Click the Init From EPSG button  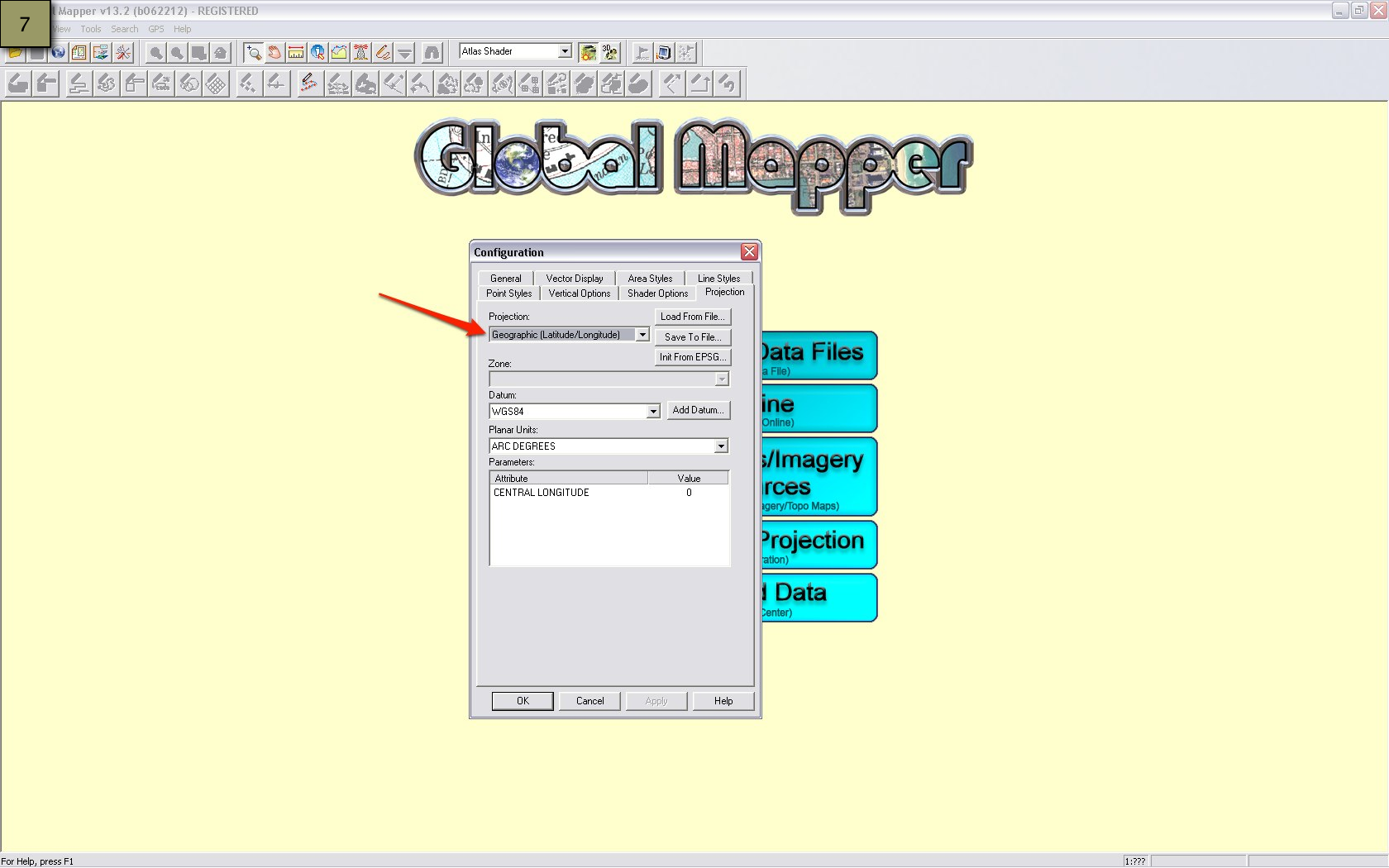click(693, 357)
